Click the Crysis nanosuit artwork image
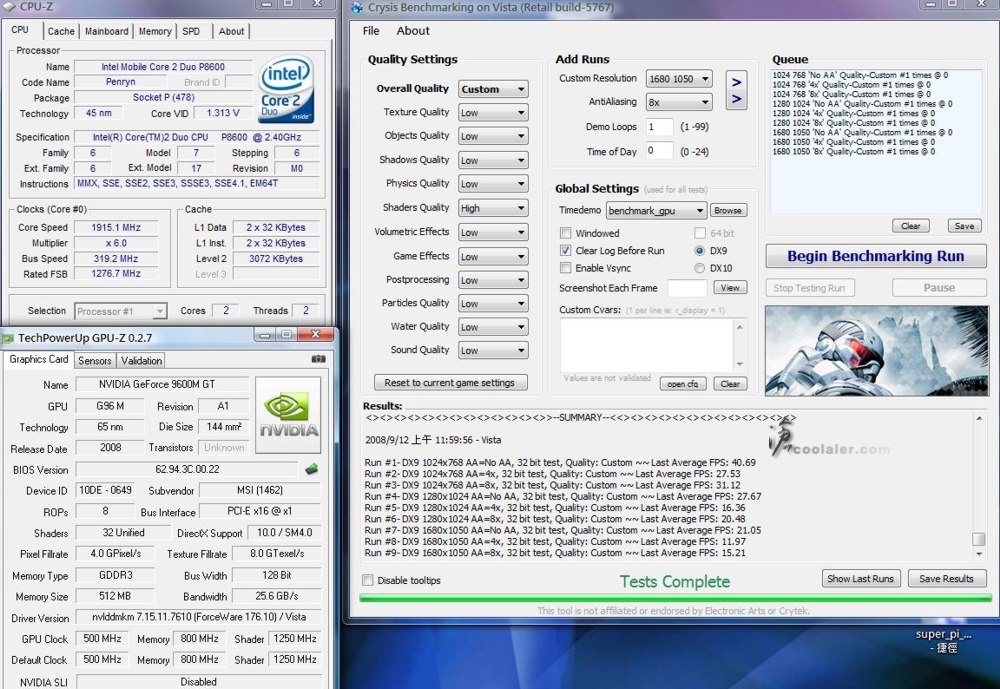 click(x=876, y=350)
